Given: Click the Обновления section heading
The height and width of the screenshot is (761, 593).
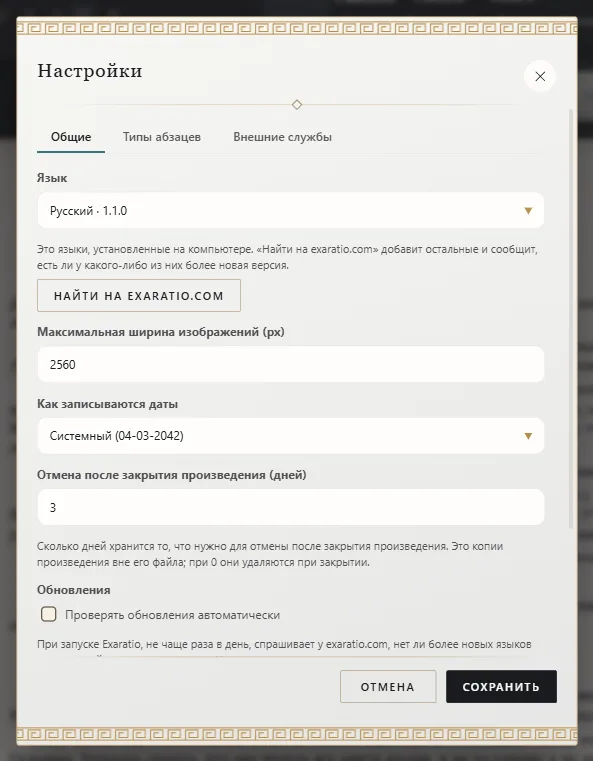Looking at the screenshot, I should [x=74, y=590].
